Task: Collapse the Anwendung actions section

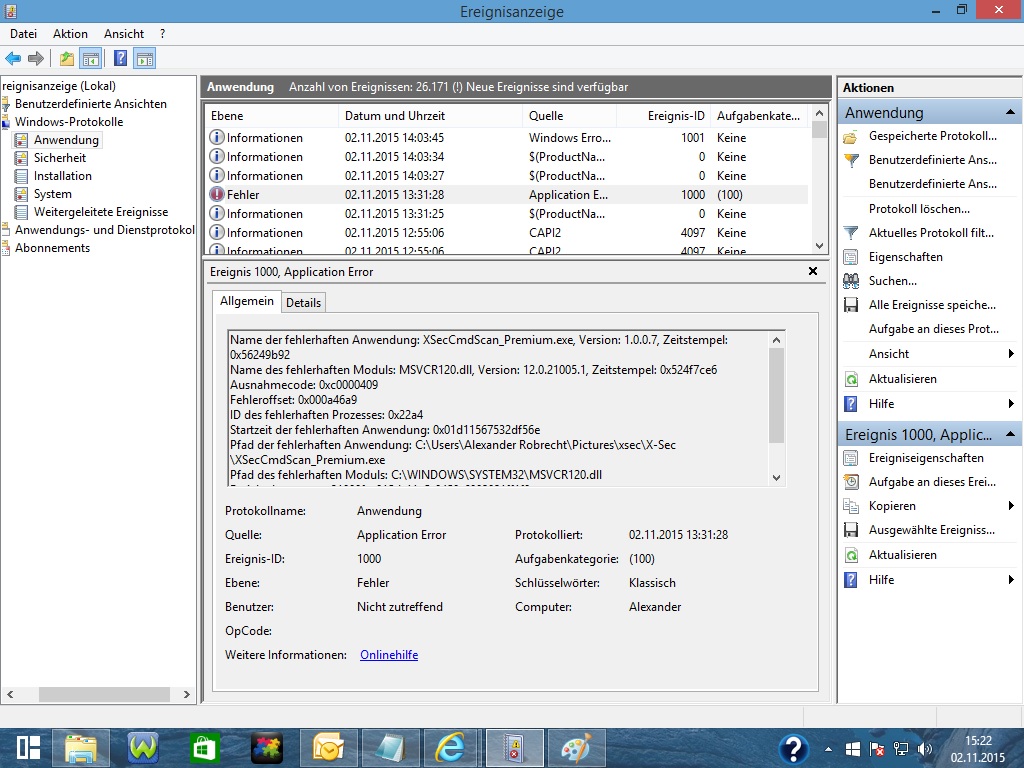Action: [1010, 113]
